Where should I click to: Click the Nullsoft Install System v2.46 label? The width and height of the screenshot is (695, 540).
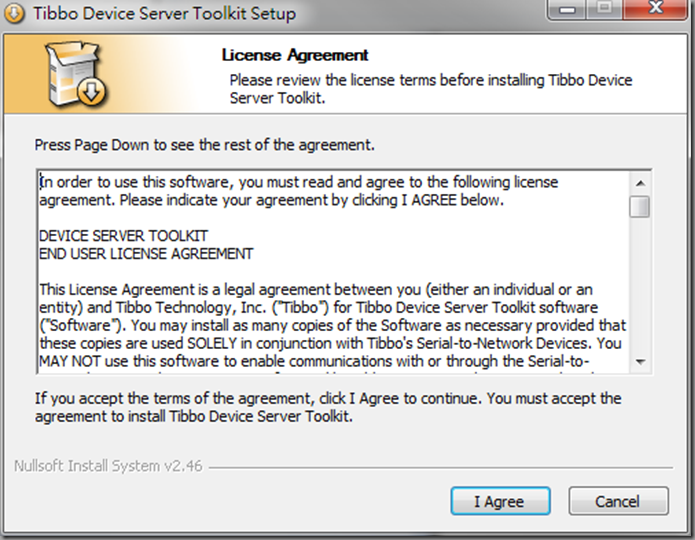click(108, 466)
